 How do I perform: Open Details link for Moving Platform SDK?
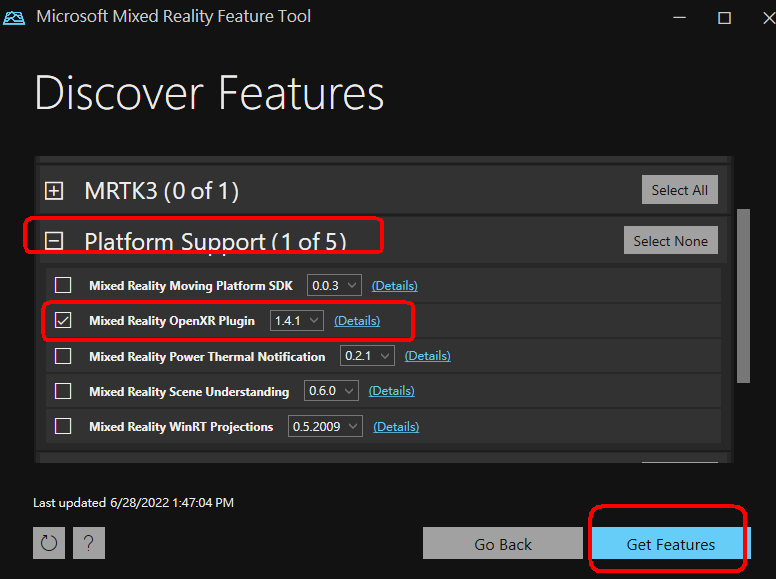tap(394, 286)
